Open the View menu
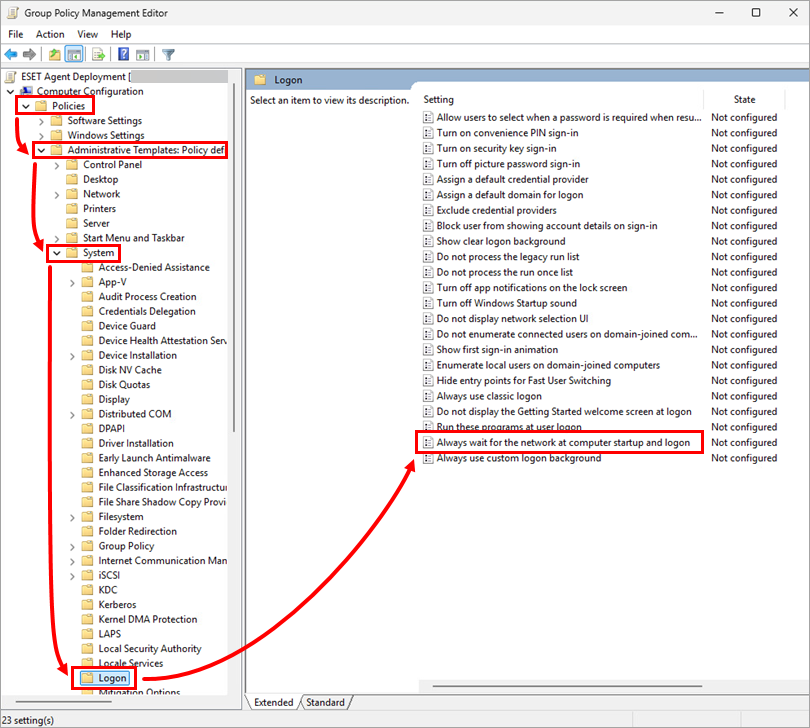This screenshot has width=810, height=728. click(87, 34)
